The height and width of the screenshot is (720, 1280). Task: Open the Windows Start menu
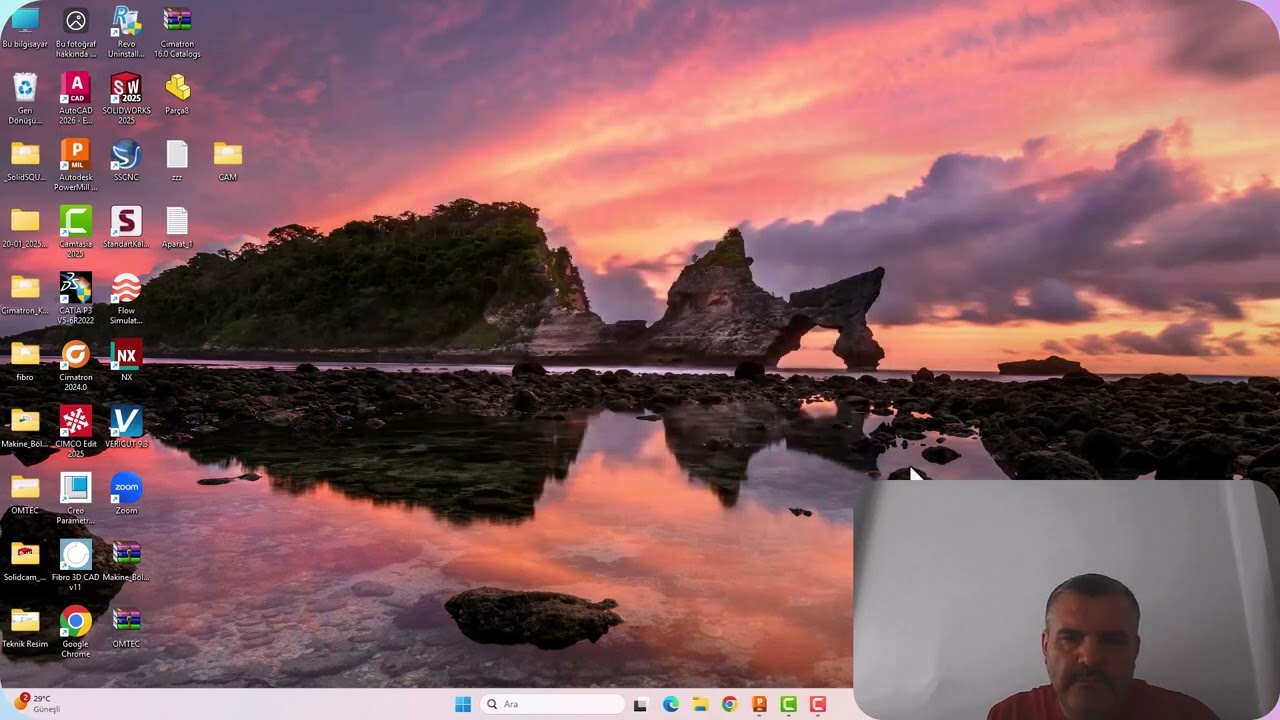coord(463,704)
